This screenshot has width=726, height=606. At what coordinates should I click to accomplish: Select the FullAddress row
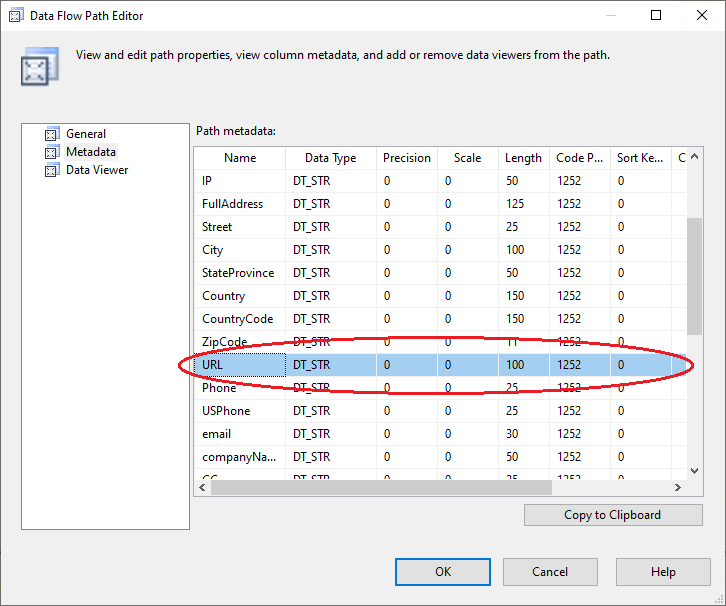point(233,204)
